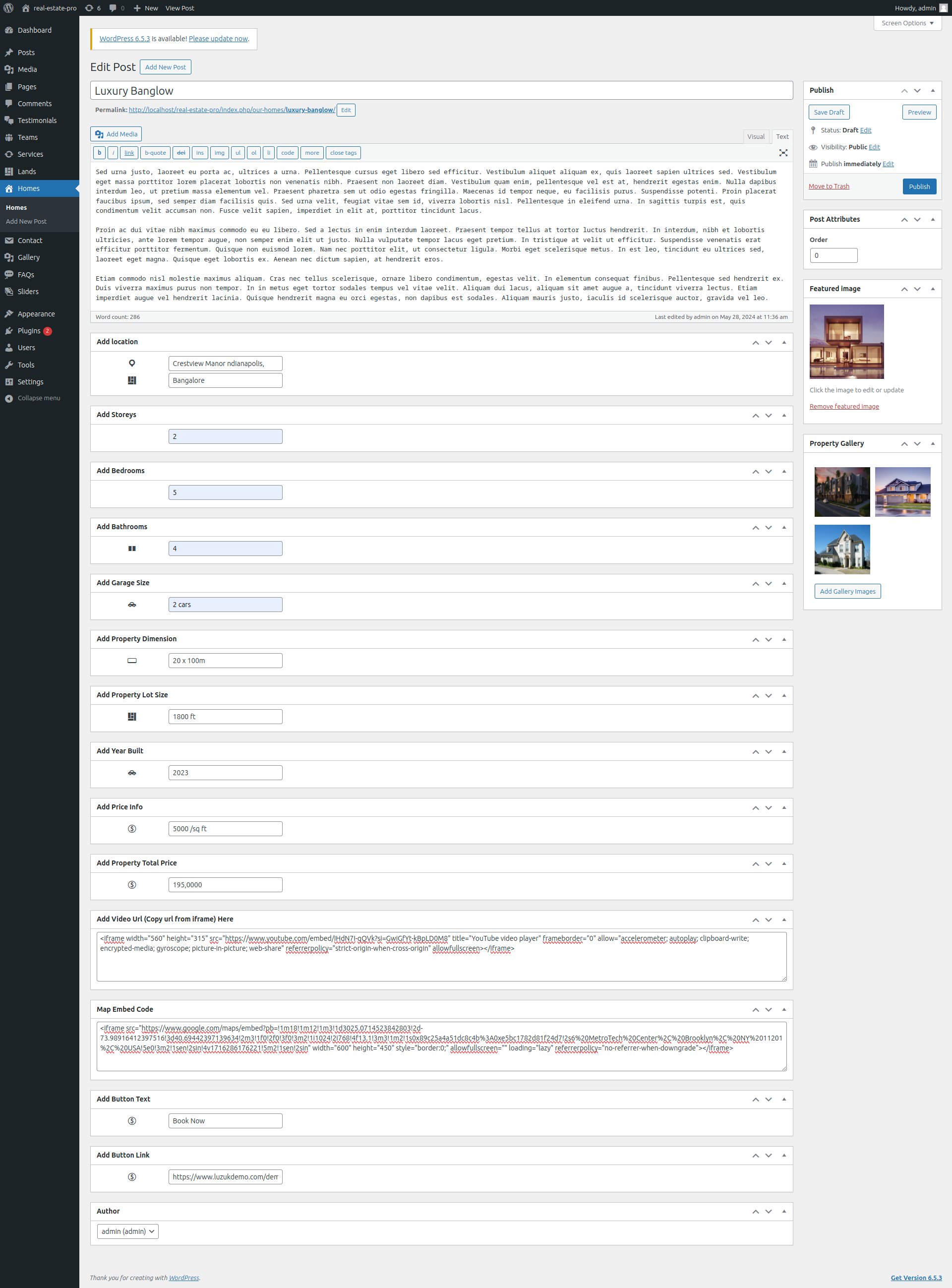Click Remove featured image link
This screenshot has width=952, height=1288.
(844, 407)
